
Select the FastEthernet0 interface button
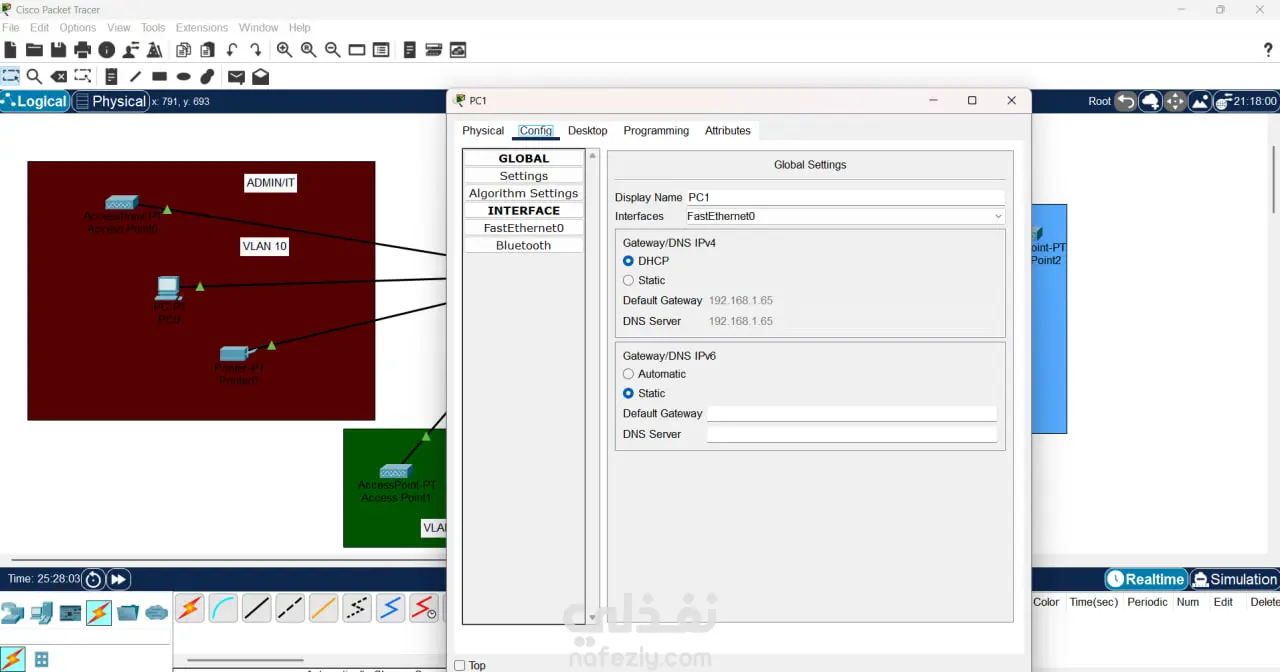pyautogui.click(x=524, y=228)
